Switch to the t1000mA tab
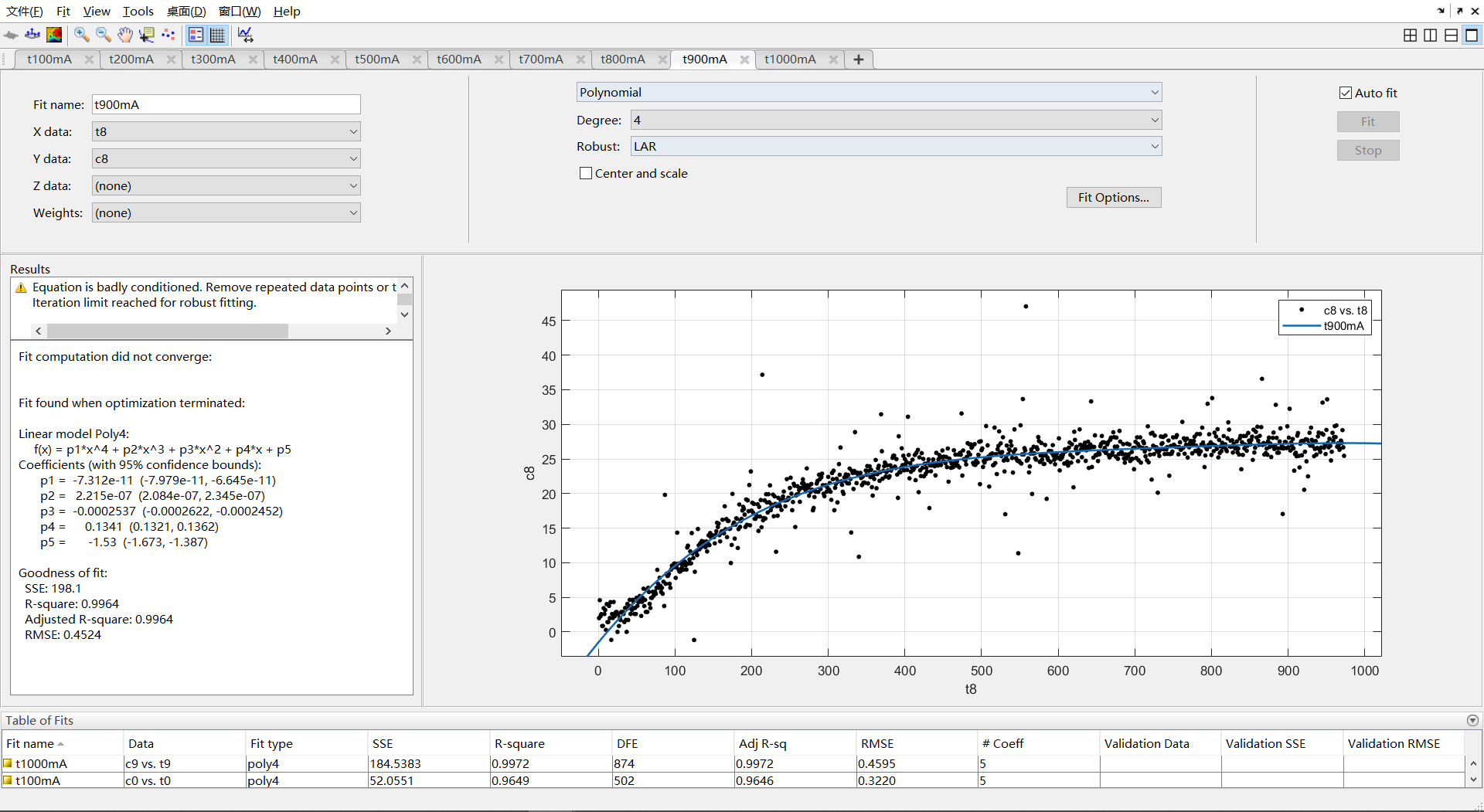1484x812 pixels. (790, 59)
